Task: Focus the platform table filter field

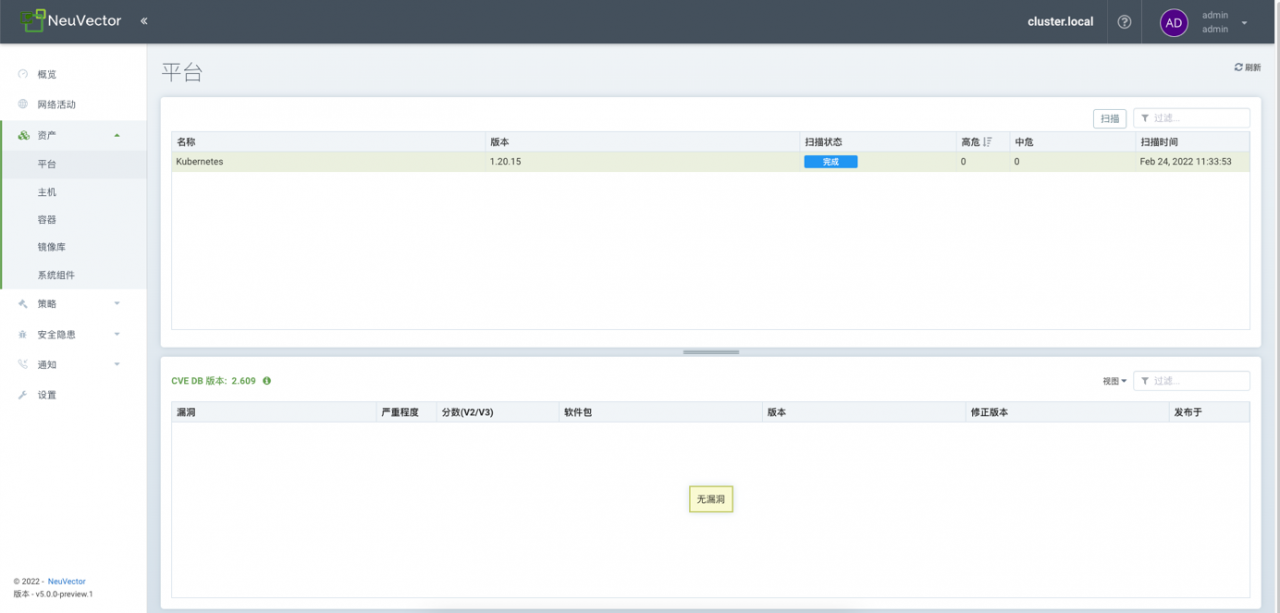Action: pos(1191,118)
